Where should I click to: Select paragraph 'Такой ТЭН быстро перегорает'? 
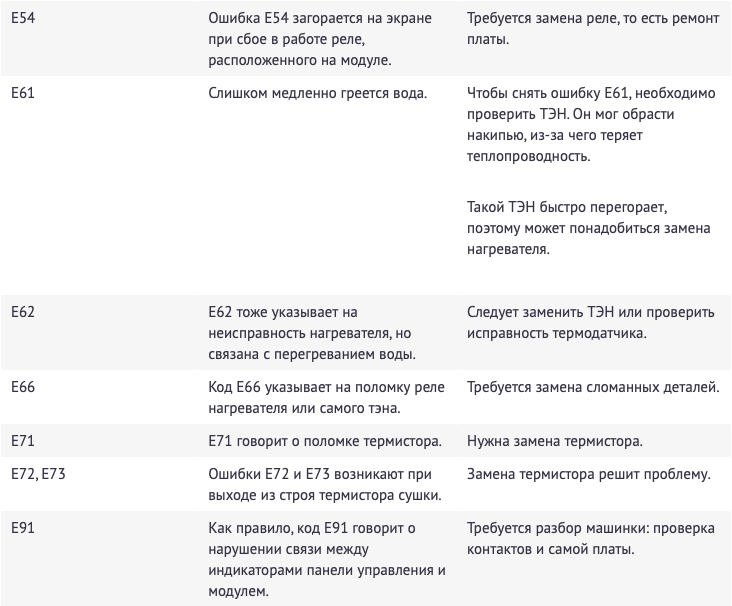click(589, 228)
